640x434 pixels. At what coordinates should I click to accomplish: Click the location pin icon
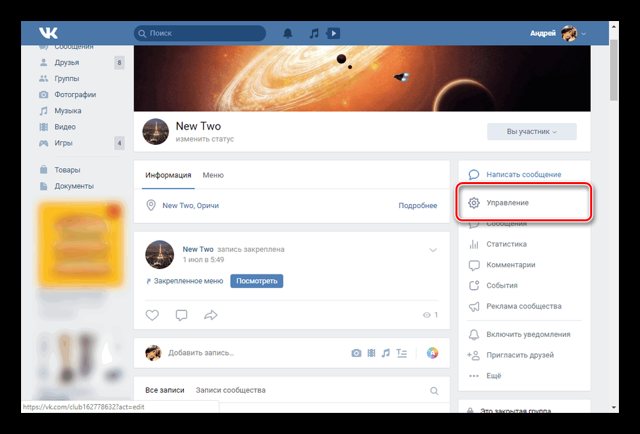coord(151,205)
